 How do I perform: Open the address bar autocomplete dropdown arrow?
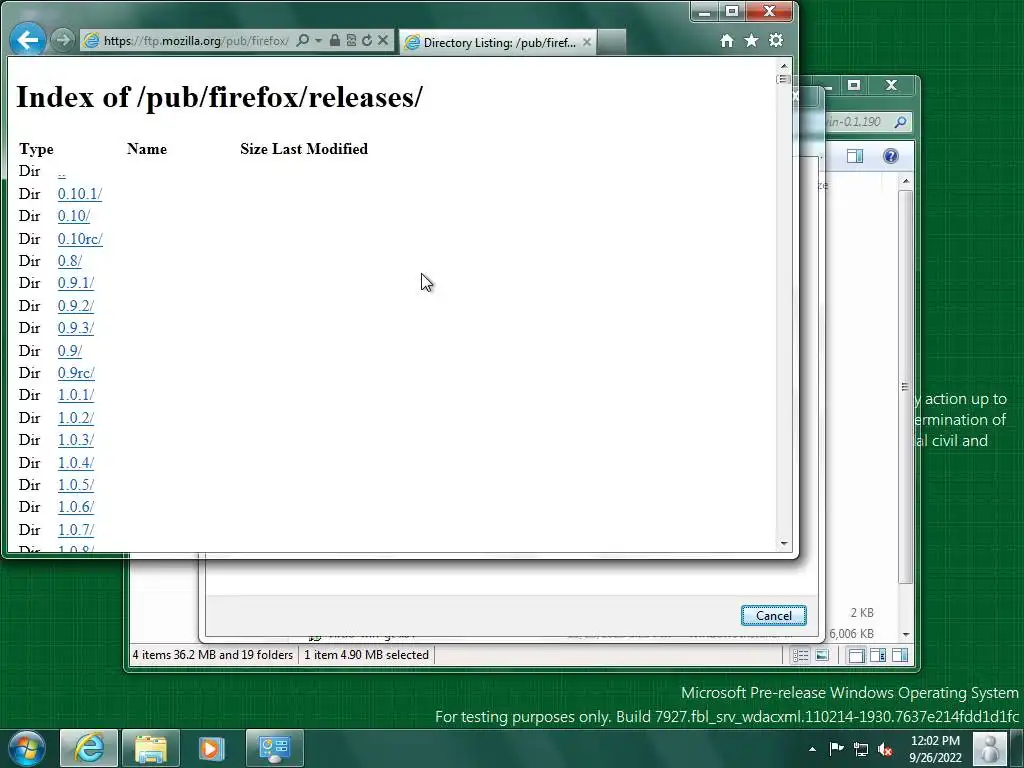coord(318,40)
